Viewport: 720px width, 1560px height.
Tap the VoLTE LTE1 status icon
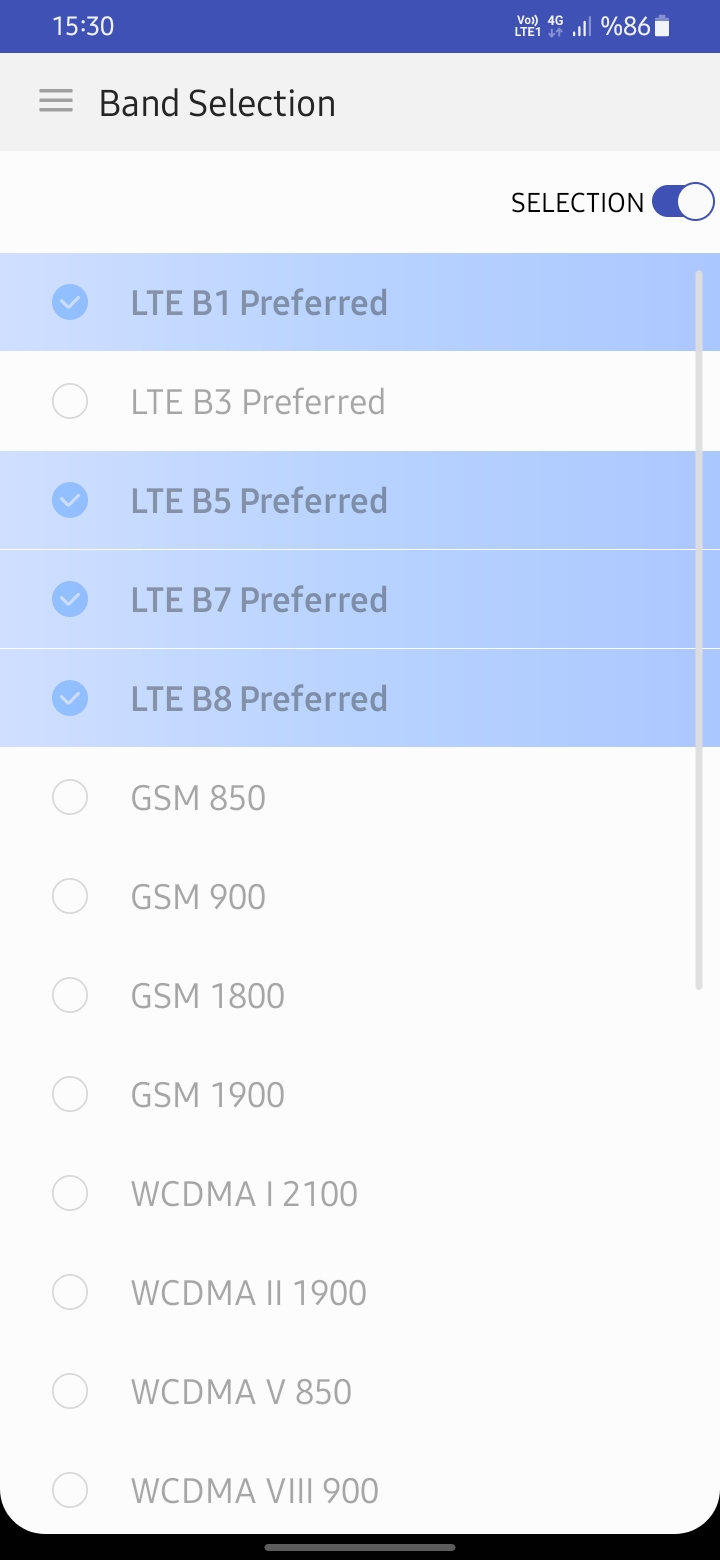[x=527, y=27]
